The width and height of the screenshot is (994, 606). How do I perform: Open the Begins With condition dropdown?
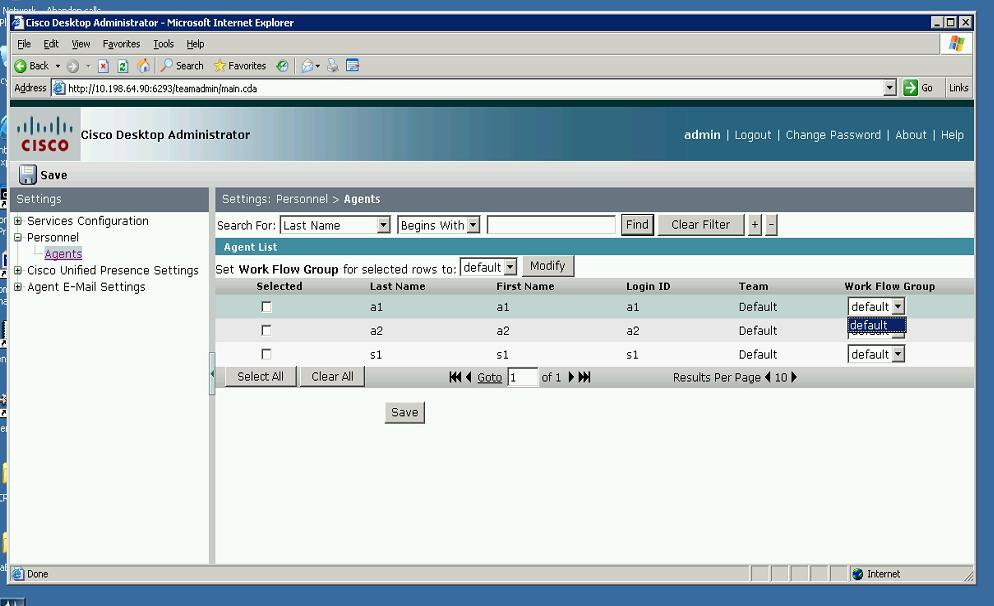(473, 225)
